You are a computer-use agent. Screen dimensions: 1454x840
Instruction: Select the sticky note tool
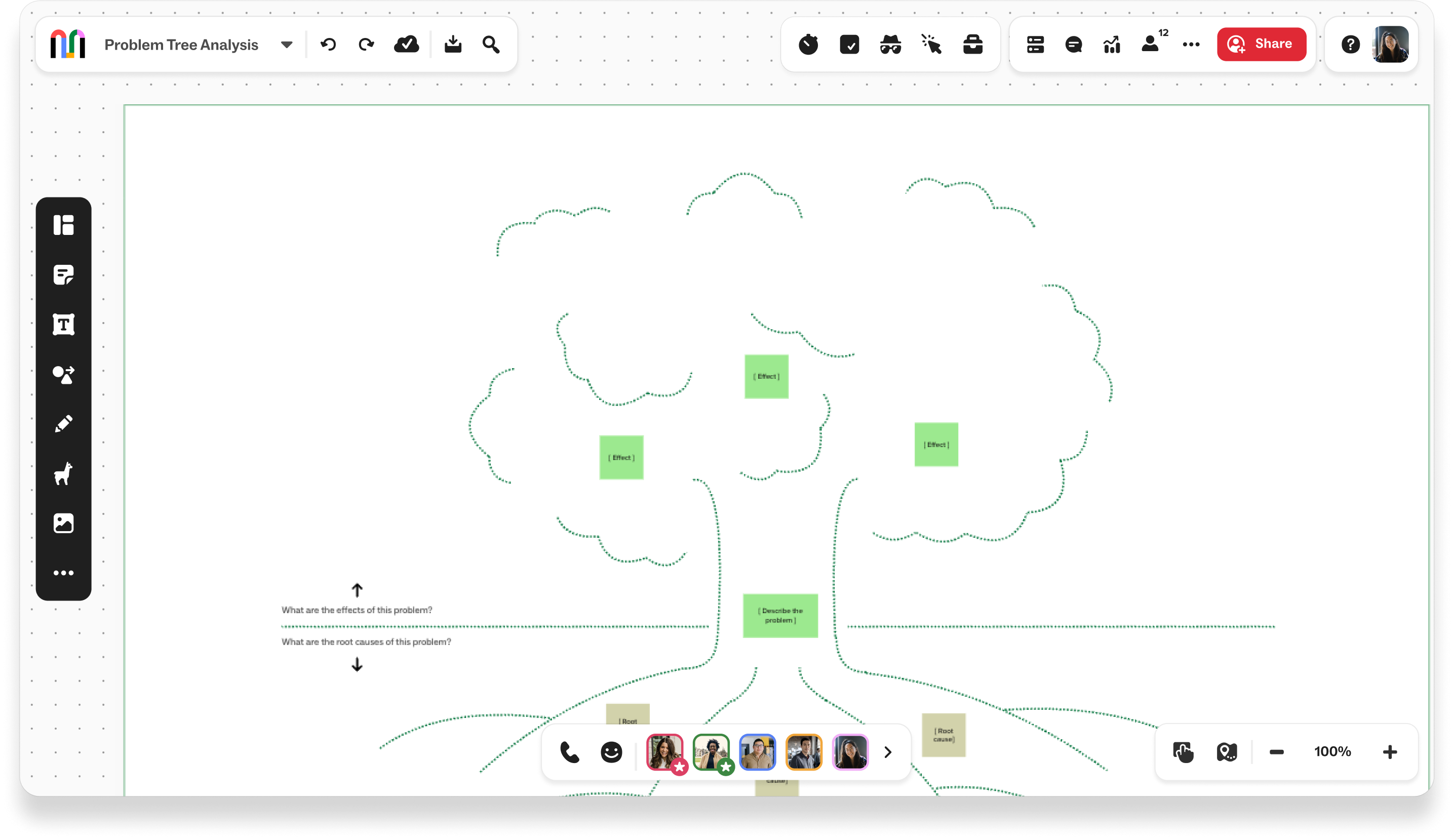point(63,274)
